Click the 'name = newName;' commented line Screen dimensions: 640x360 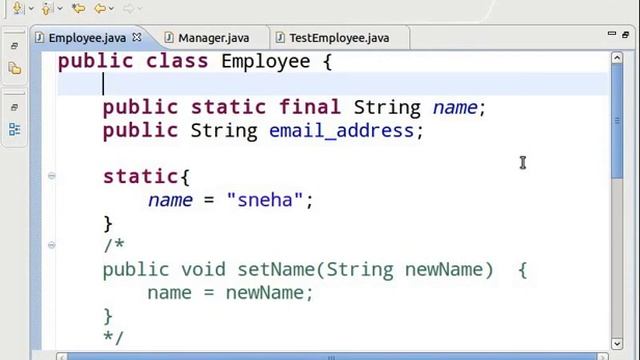(x=230, y=293)
